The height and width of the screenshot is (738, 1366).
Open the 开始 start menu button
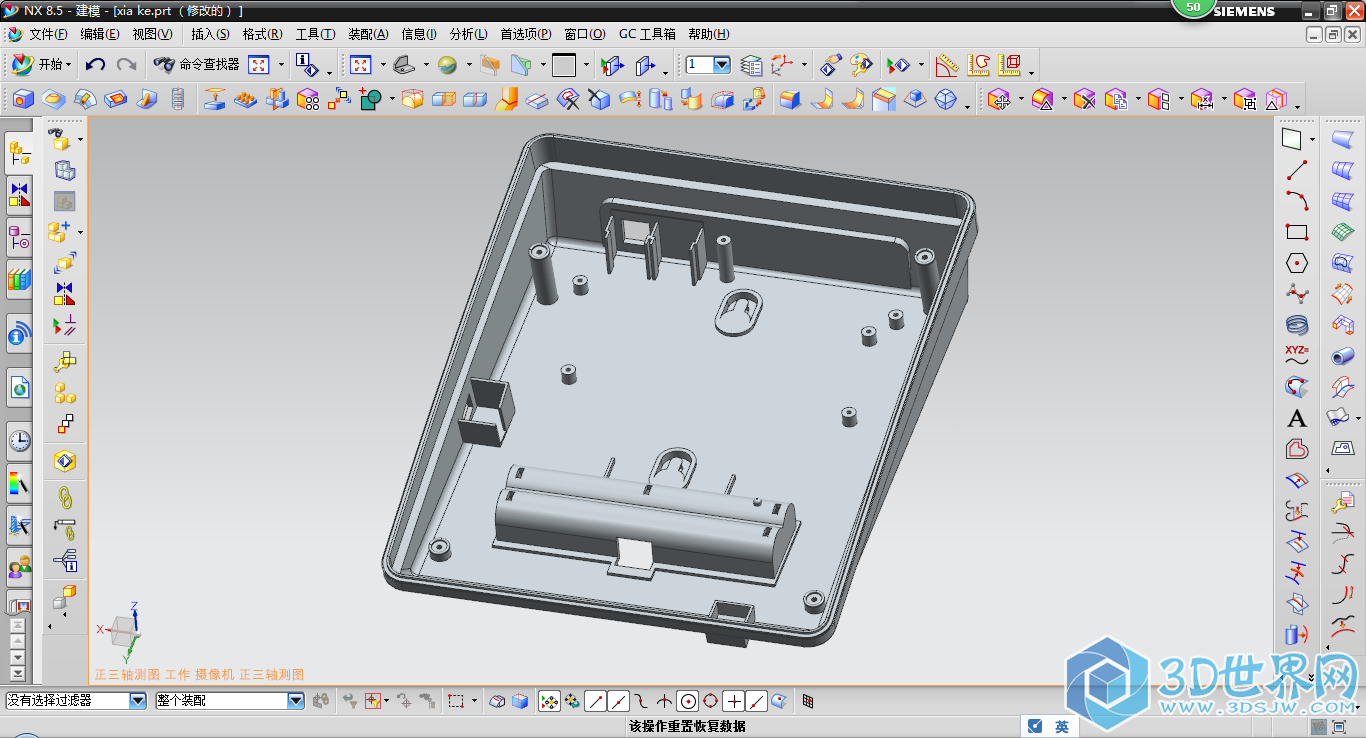[41, 65]
